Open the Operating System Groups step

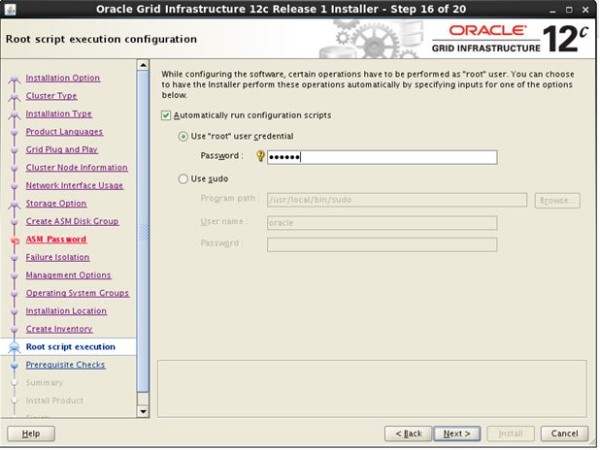[77, 293]
